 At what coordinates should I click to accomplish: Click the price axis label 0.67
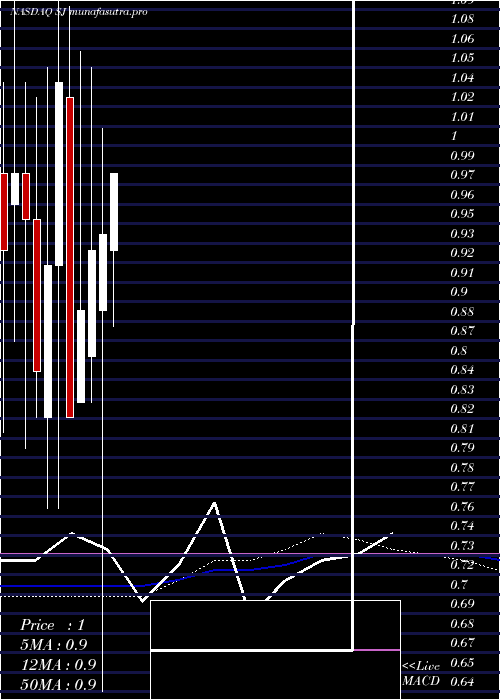[x=462, y=642]
